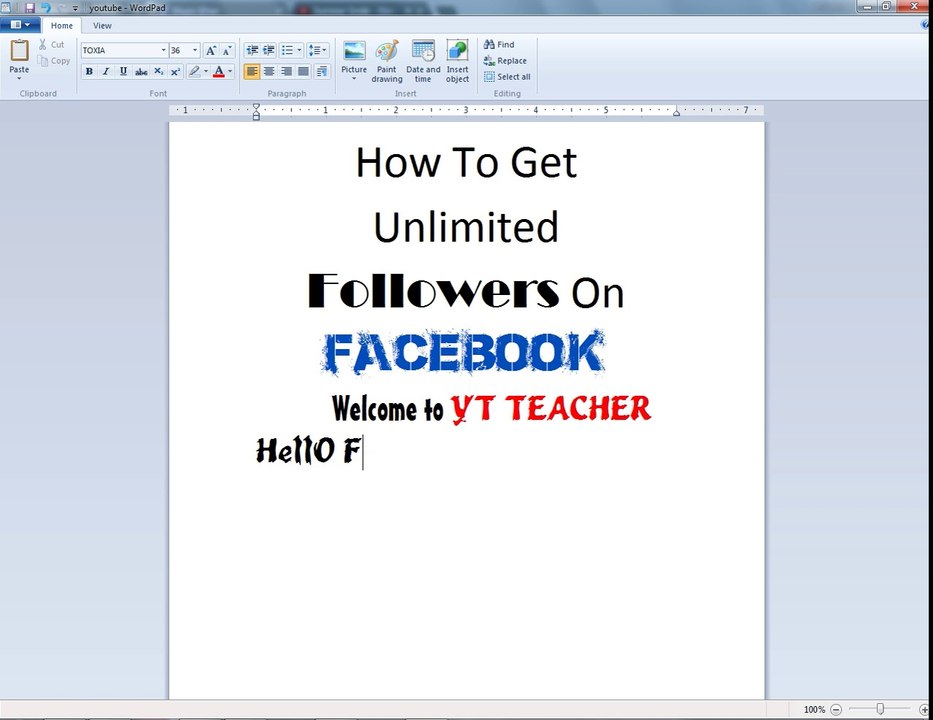Click the "Welcome to" text
Image resolution: width=933 pixels, height=720 pixels.
[x=388, y=409]
